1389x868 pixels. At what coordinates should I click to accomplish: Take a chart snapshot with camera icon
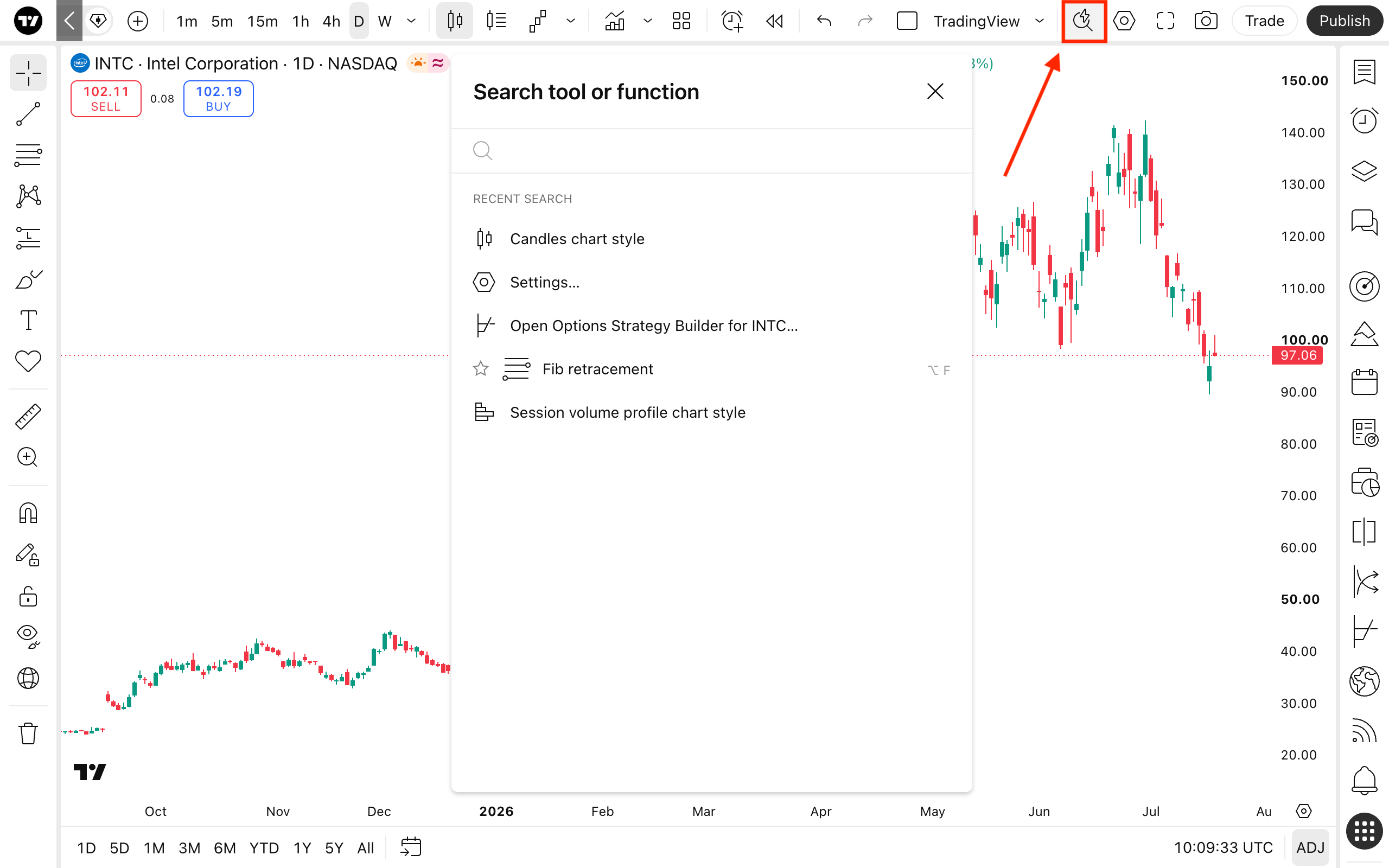click(1205, 21)
